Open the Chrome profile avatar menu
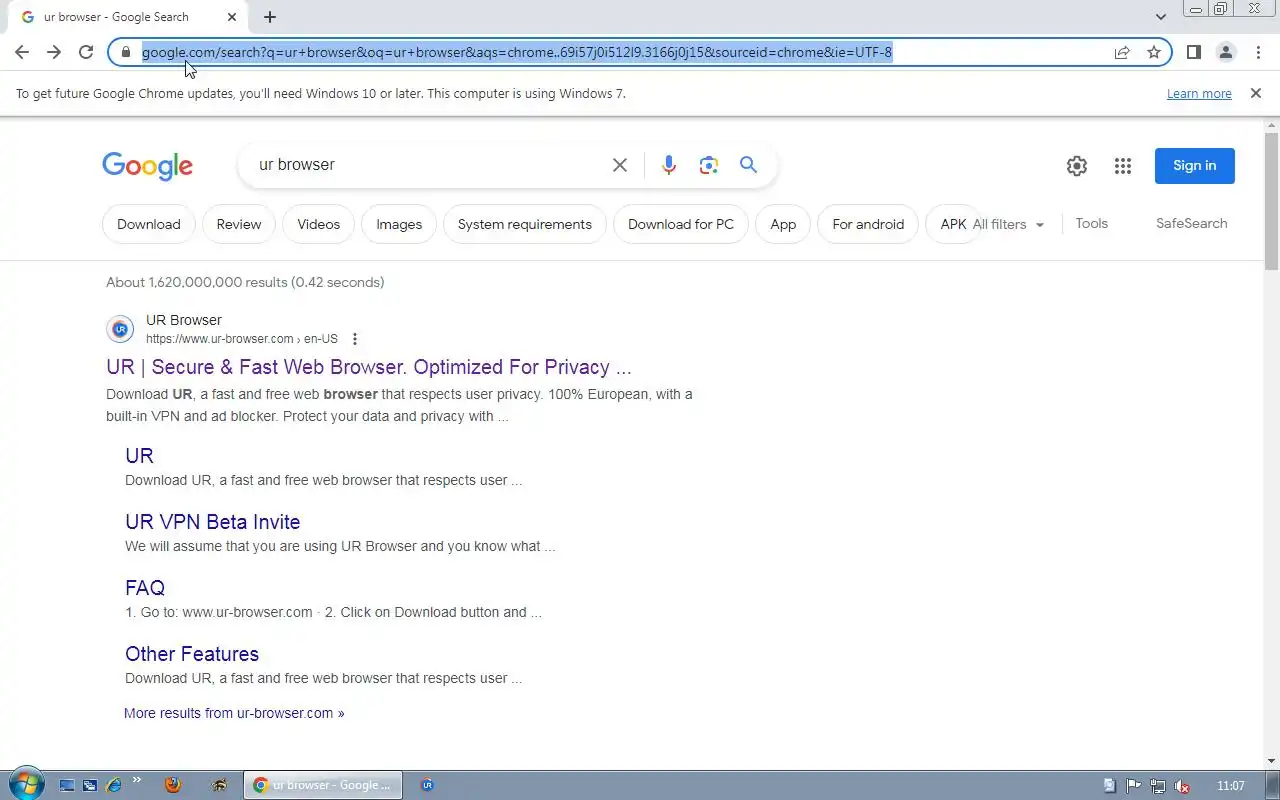 (1225, 52)
